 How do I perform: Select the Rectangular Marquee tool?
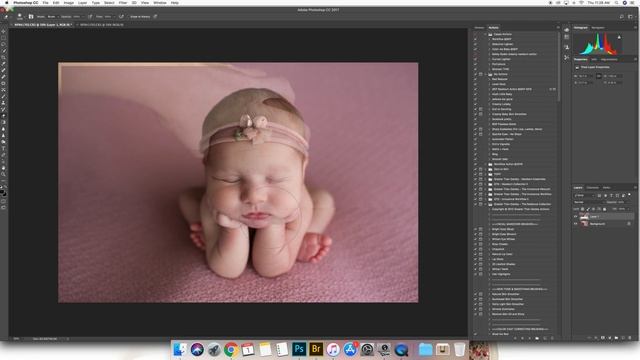4,38
